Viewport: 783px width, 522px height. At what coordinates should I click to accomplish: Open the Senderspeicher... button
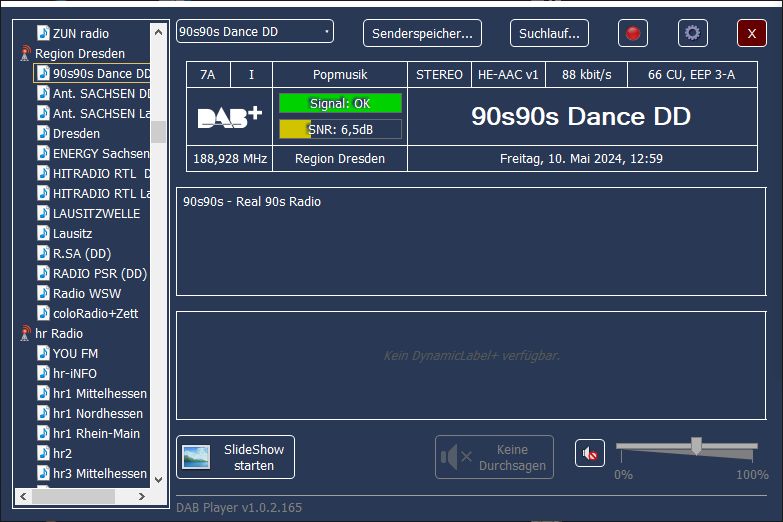(x=422, y=33)
